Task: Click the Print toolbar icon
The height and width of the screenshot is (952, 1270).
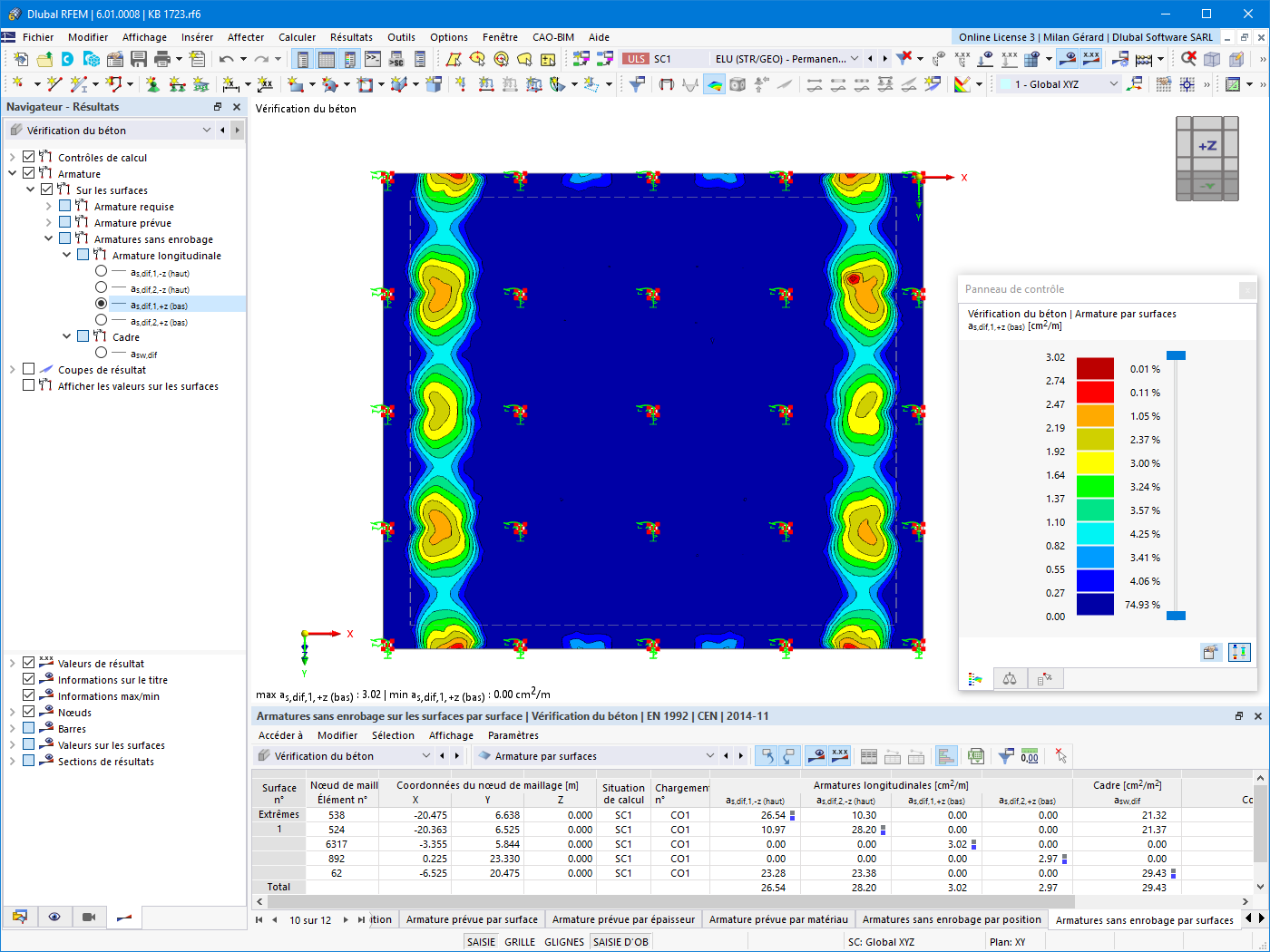Action: click(x=162, y=59)
